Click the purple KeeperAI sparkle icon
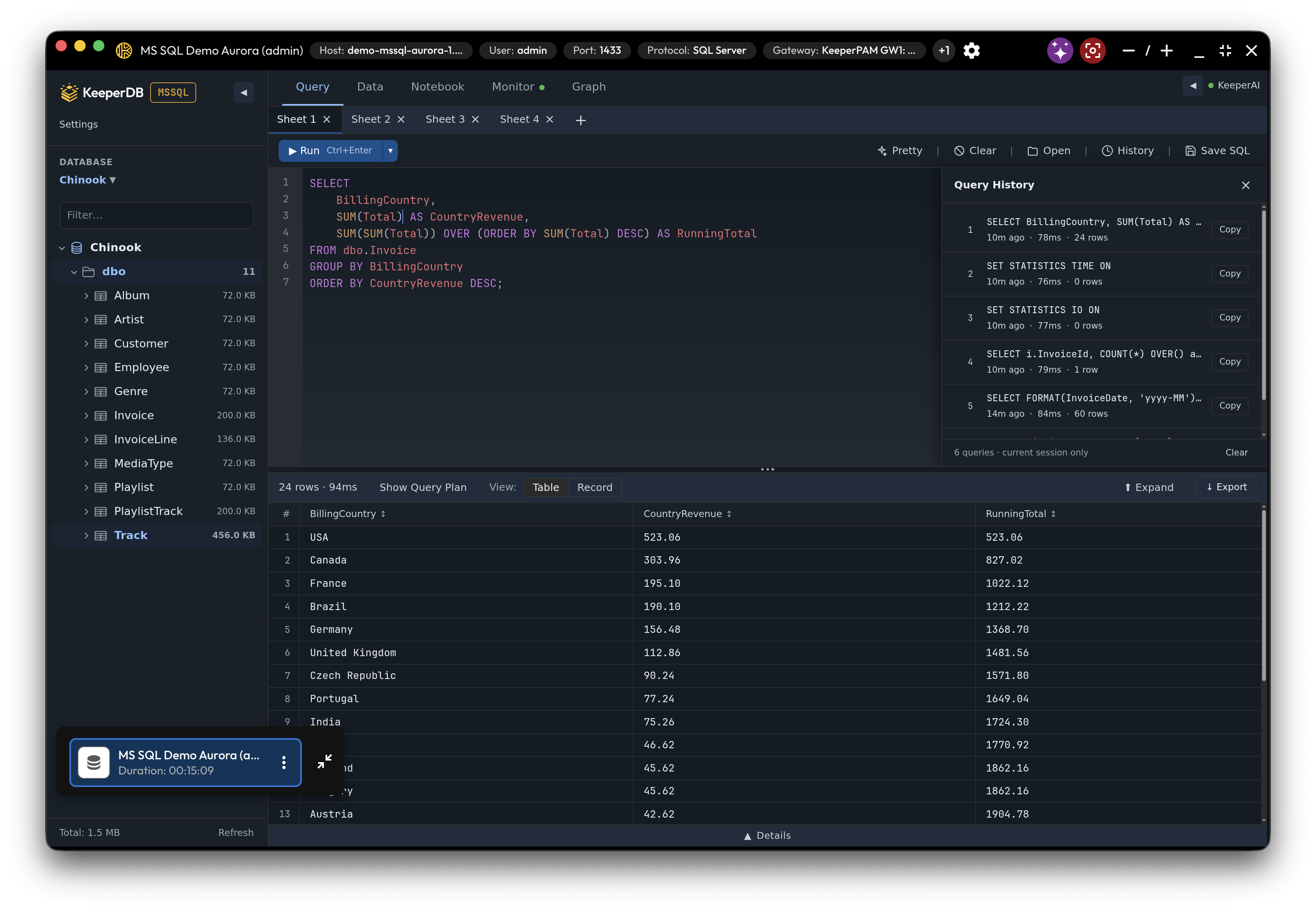This screenshot has width=1316, height=911. coord(1060,51)
